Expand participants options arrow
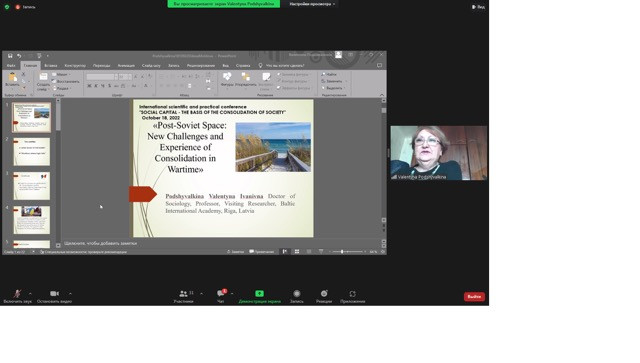This screenshot has width=640, height=363. 201,293
